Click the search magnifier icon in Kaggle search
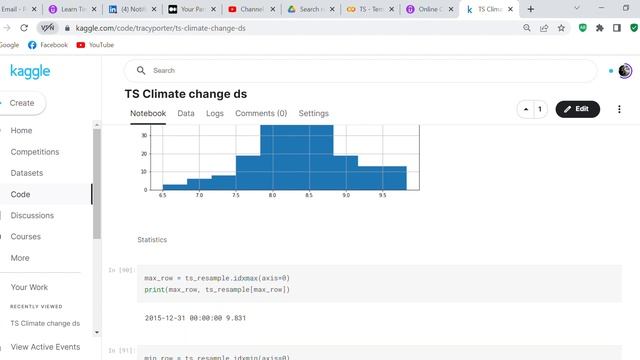 (141, 70)
